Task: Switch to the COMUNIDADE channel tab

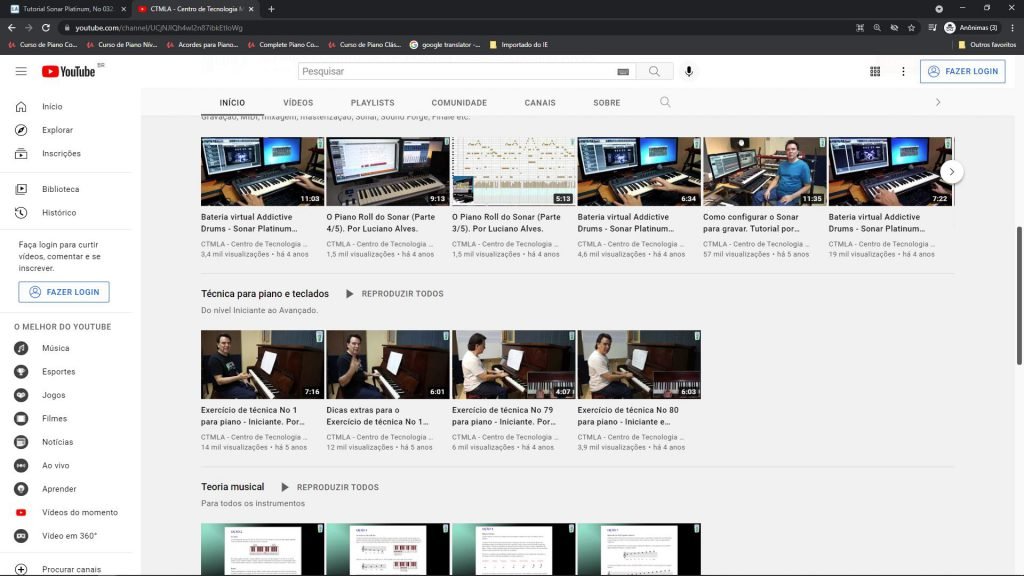Action: pyautogui.click(x=459, y=103)
